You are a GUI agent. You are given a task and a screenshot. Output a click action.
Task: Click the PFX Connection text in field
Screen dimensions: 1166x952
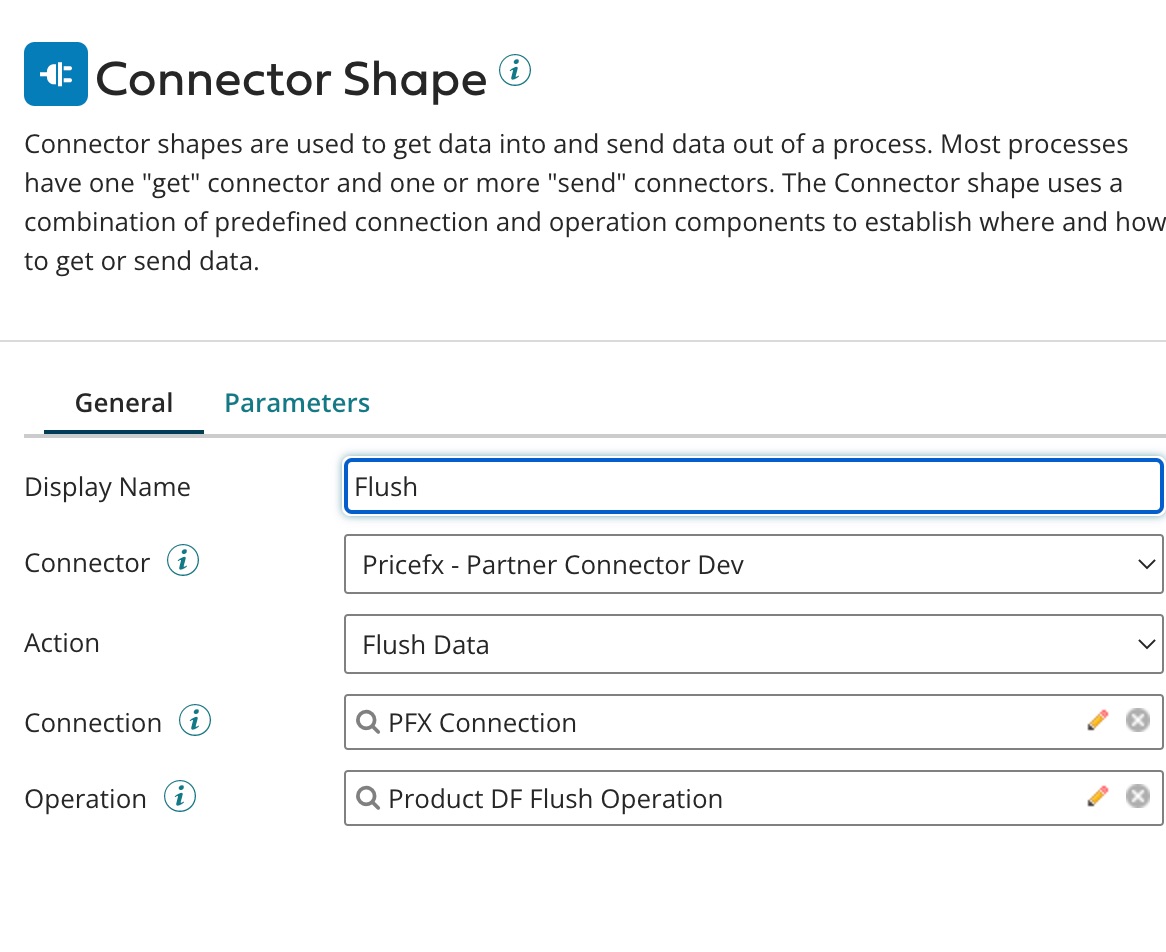click(x=482, y=723)
